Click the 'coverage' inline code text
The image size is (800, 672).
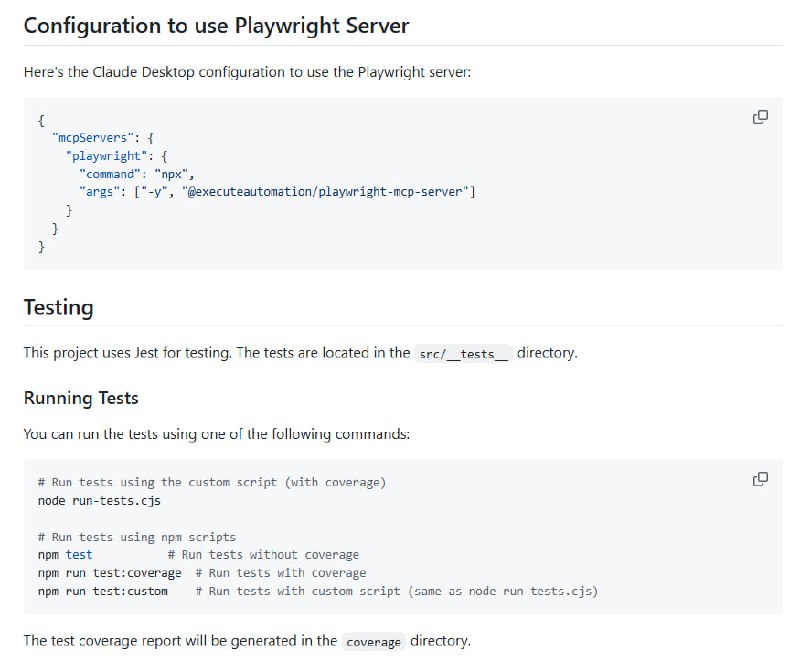[x=373, y=642]
